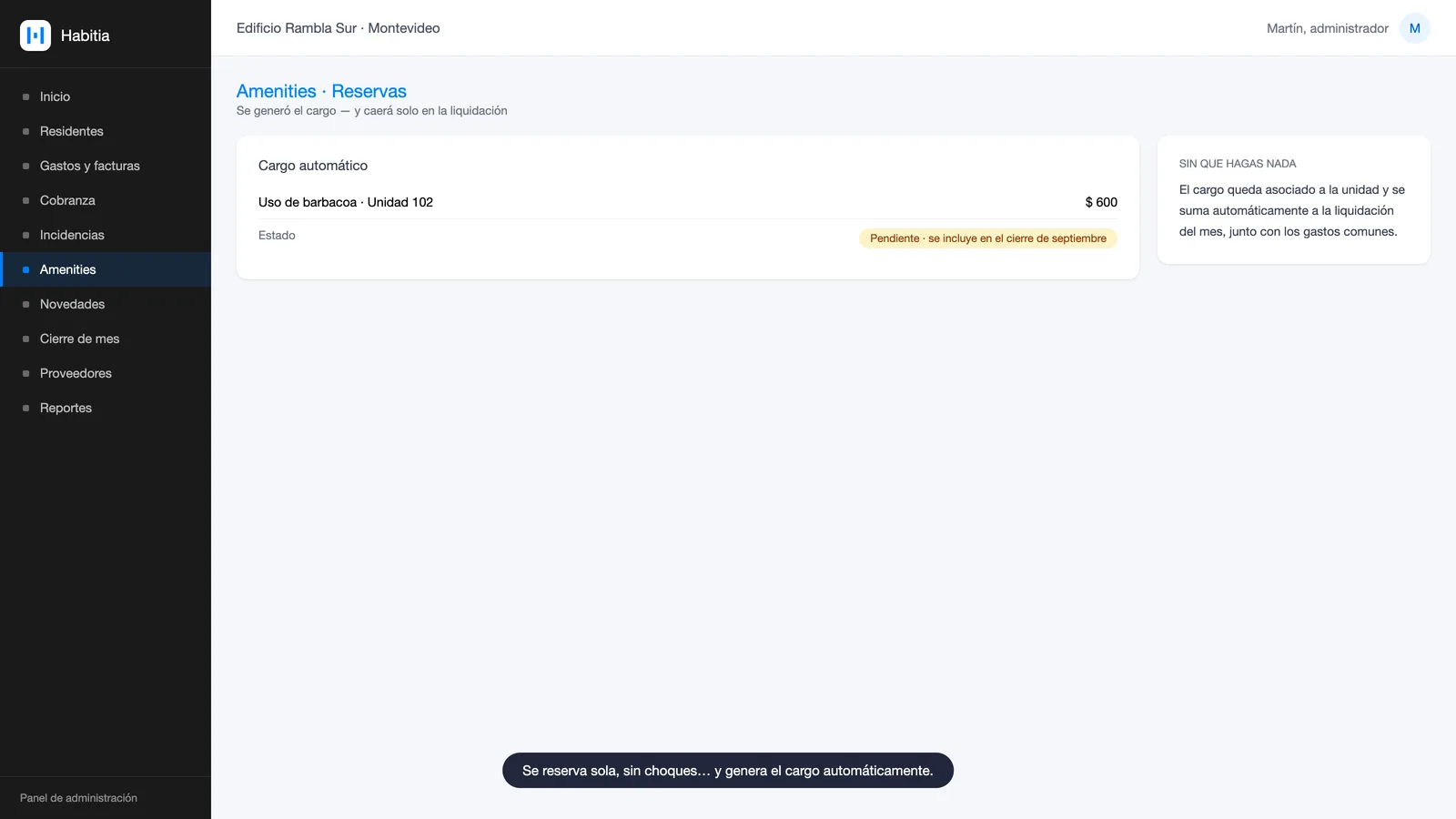Open Gastos y facturas
This screenshot has height=819, width=1456.
coord(106,166)
